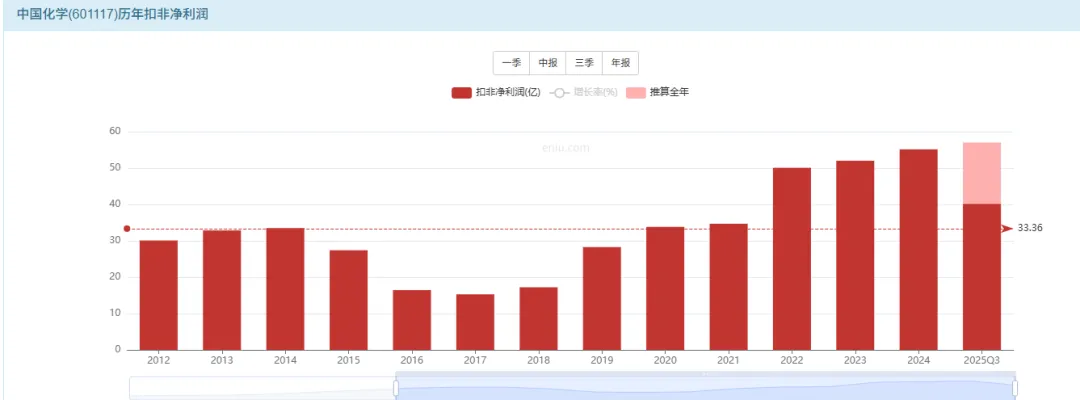
Task: Click the 2012 x-axis label
Action: (158, 361)
